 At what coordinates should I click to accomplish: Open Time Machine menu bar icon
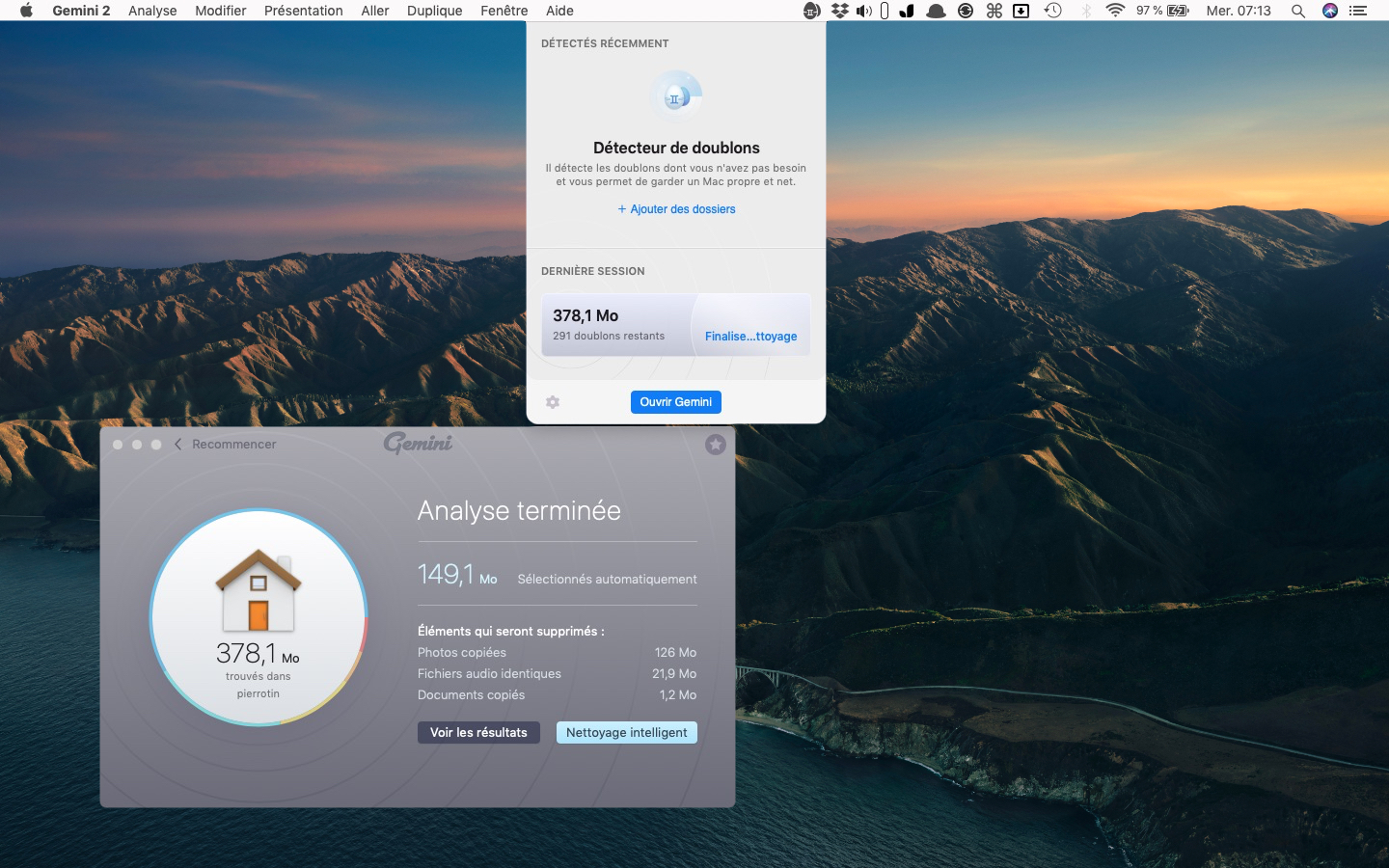pyautogui.click(x=1053, y=11)
